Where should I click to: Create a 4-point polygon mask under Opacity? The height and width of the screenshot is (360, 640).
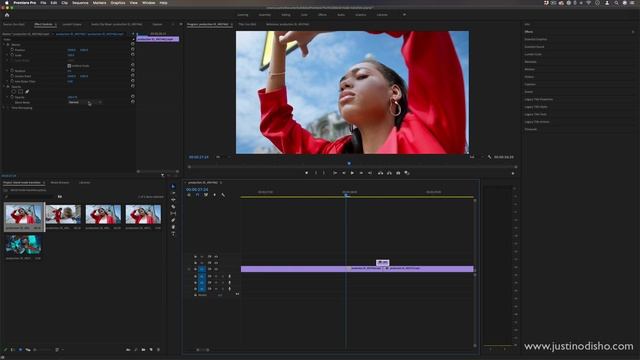20,92
